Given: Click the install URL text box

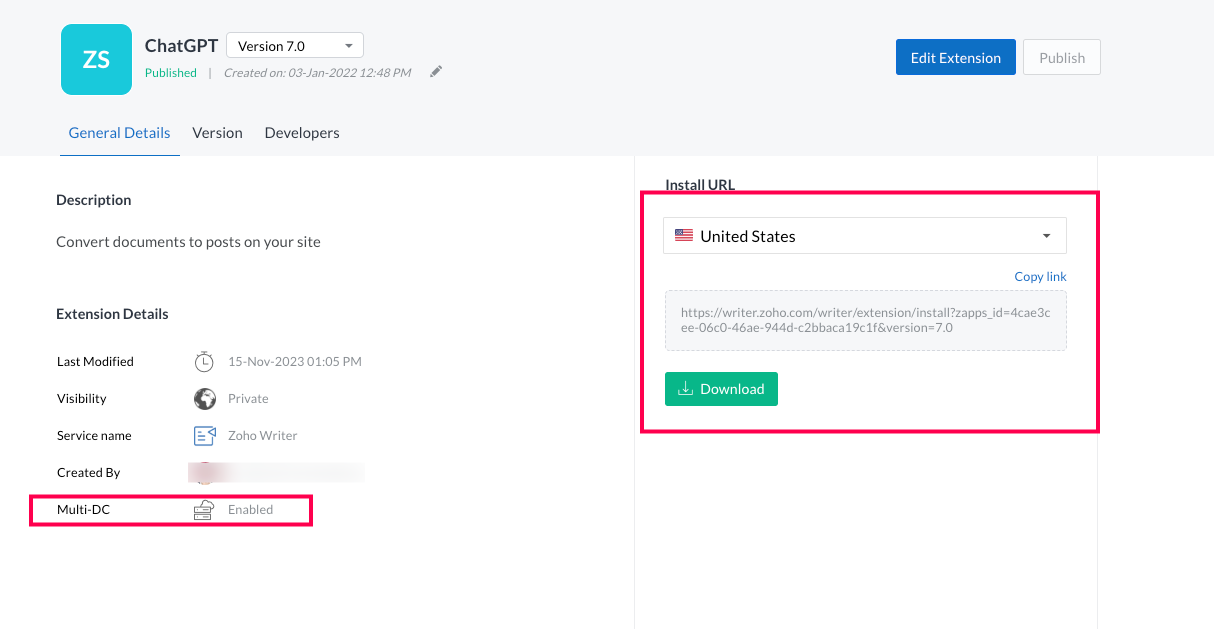Looking at the screenshot, I should pyautogui.click(x=865, y=320).
